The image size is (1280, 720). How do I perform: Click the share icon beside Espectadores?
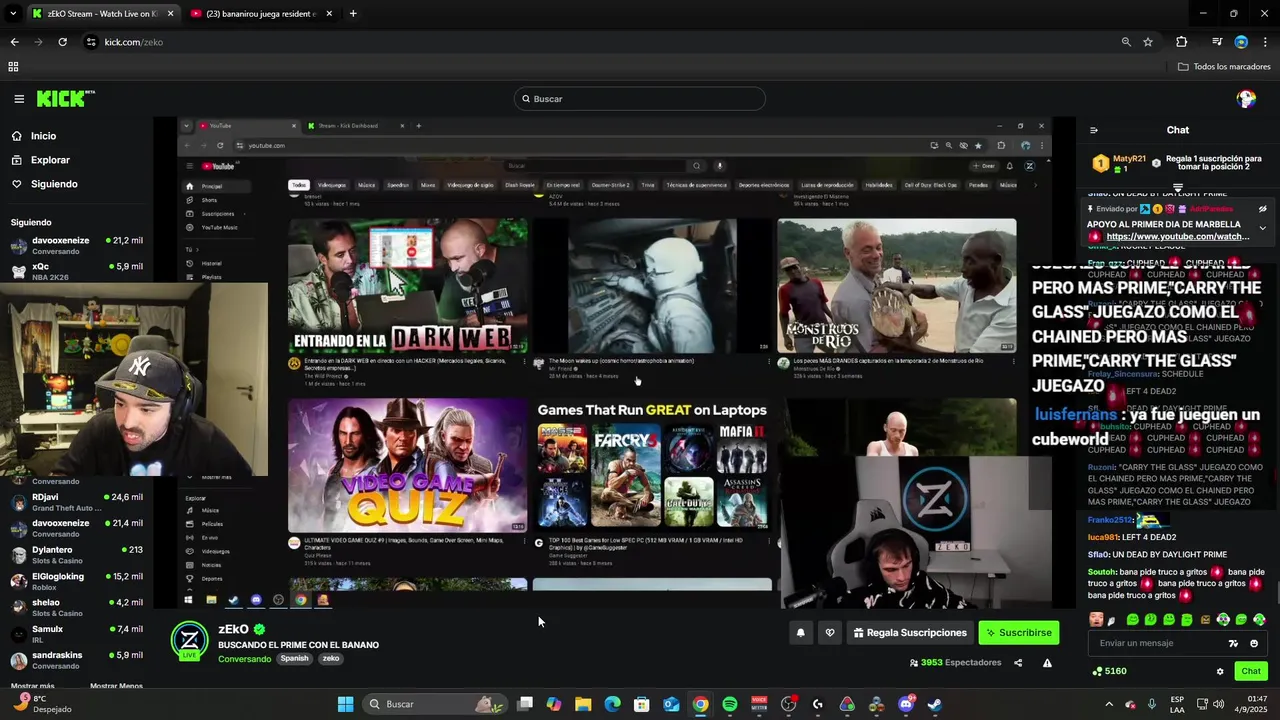point(1018,663)
